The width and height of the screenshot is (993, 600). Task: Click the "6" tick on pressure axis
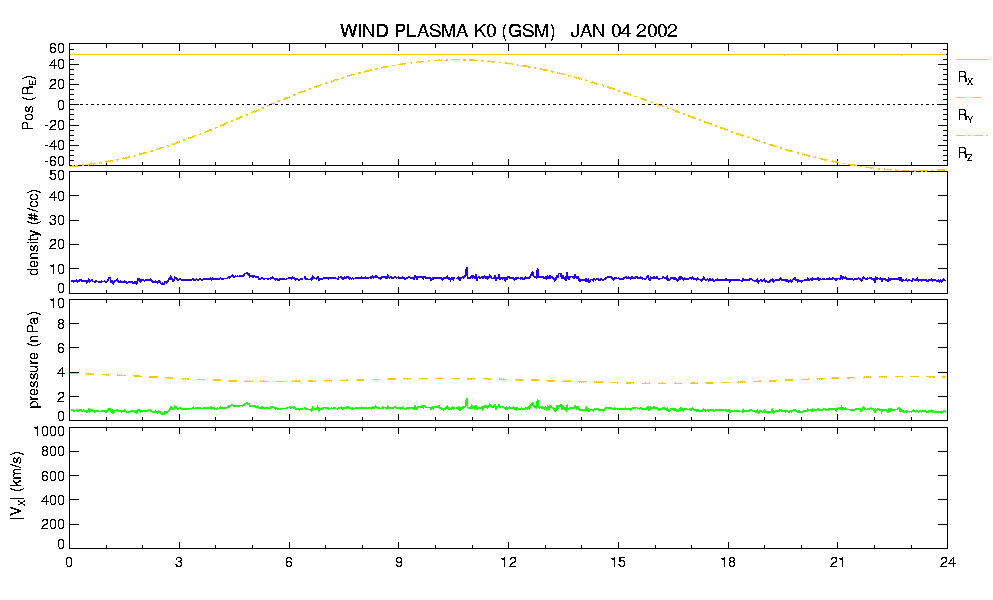point(61,348)
